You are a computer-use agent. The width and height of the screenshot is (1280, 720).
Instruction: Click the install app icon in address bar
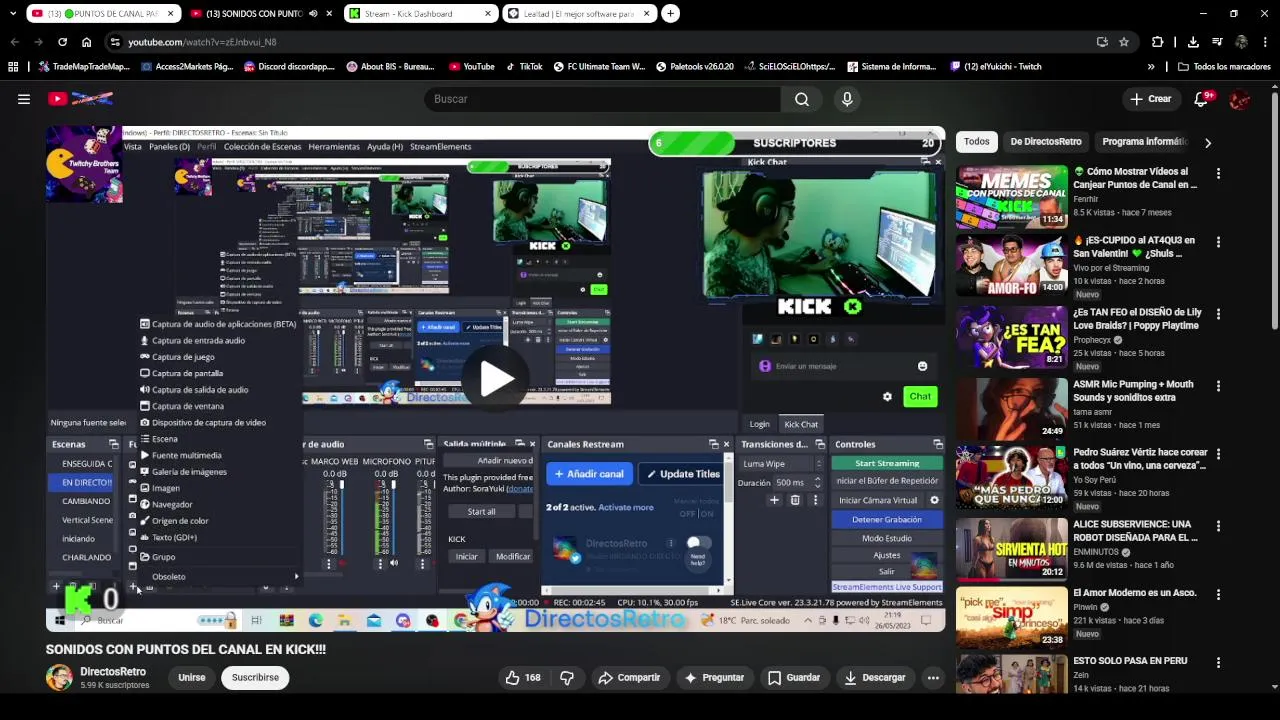click(1102, 42)
